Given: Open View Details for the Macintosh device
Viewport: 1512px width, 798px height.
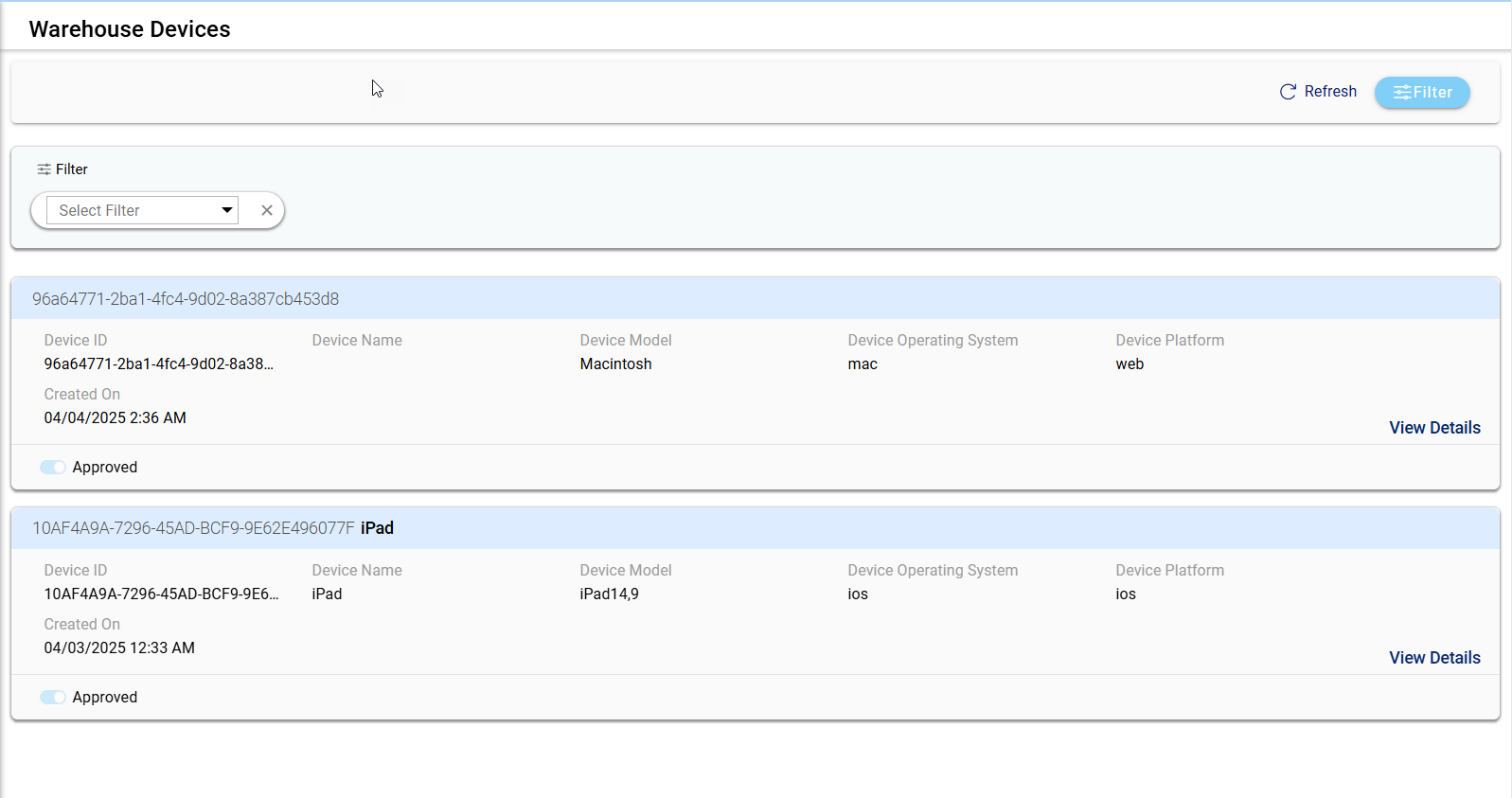Looking at the screenshot, I should click(x=1433, y=428).
